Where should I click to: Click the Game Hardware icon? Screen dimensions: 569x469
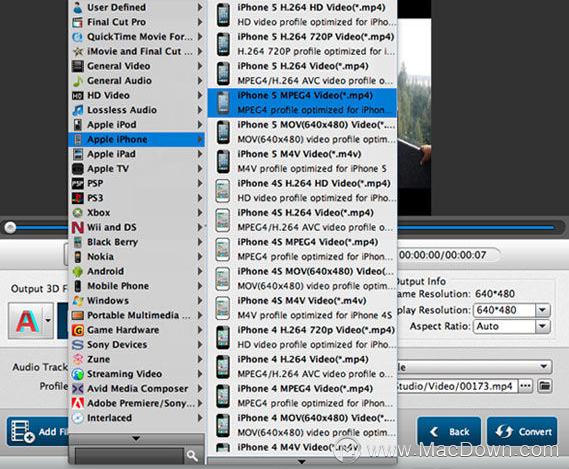click(78, 330)
